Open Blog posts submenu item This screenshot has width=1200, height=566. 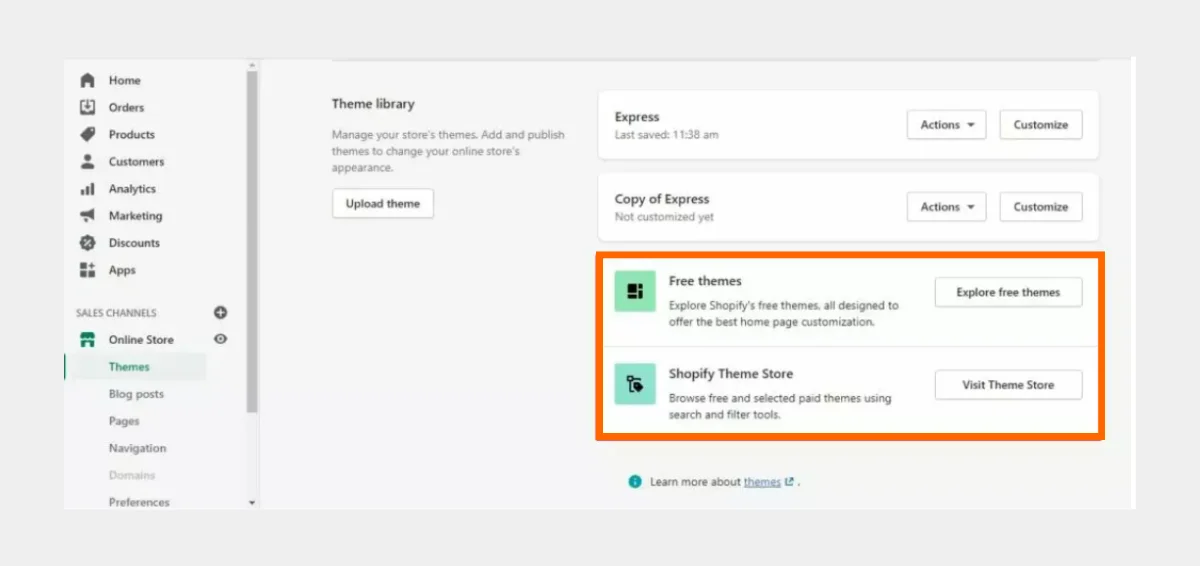coord(136,394)
